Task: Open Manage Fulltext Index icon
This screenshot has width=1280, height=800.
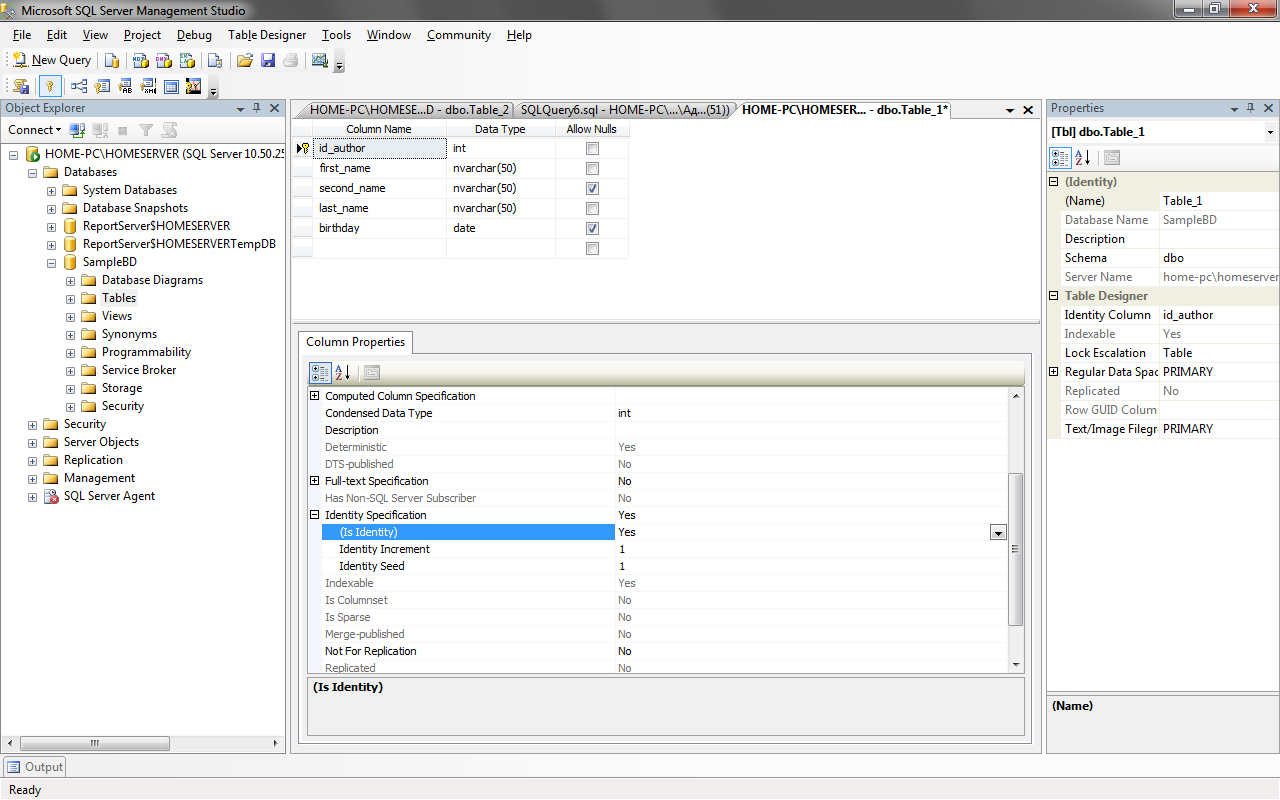Action: click(x=125, y=86)
